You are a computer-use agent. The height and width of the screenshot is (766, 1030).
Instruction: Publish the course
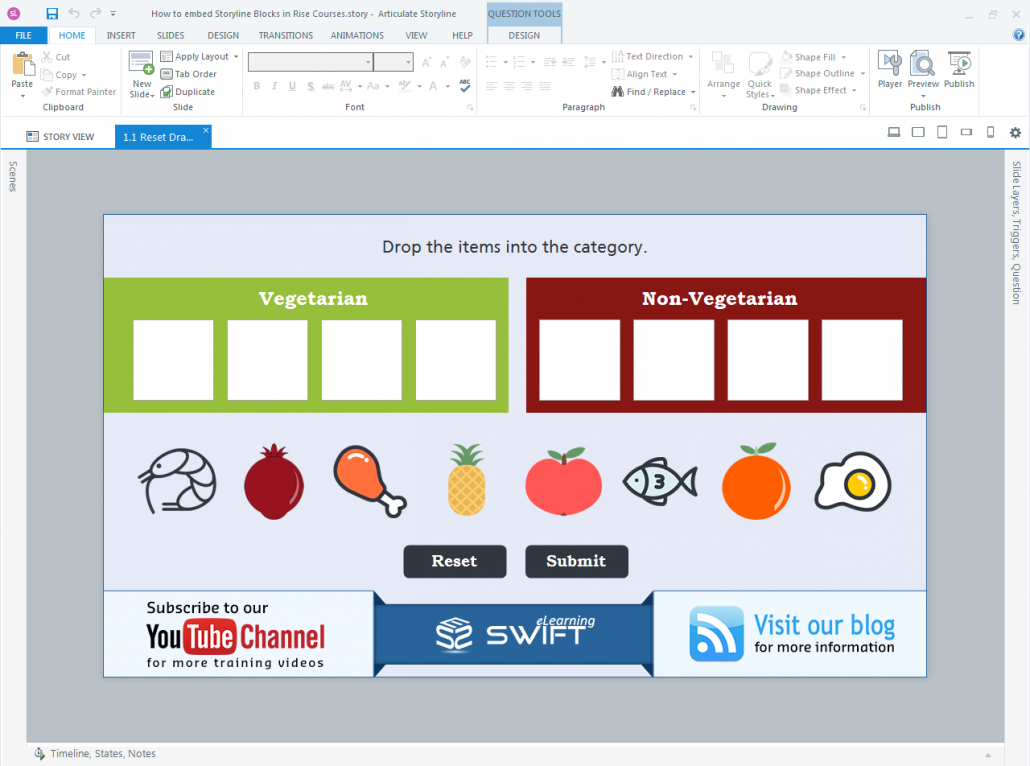pos(958,70)
